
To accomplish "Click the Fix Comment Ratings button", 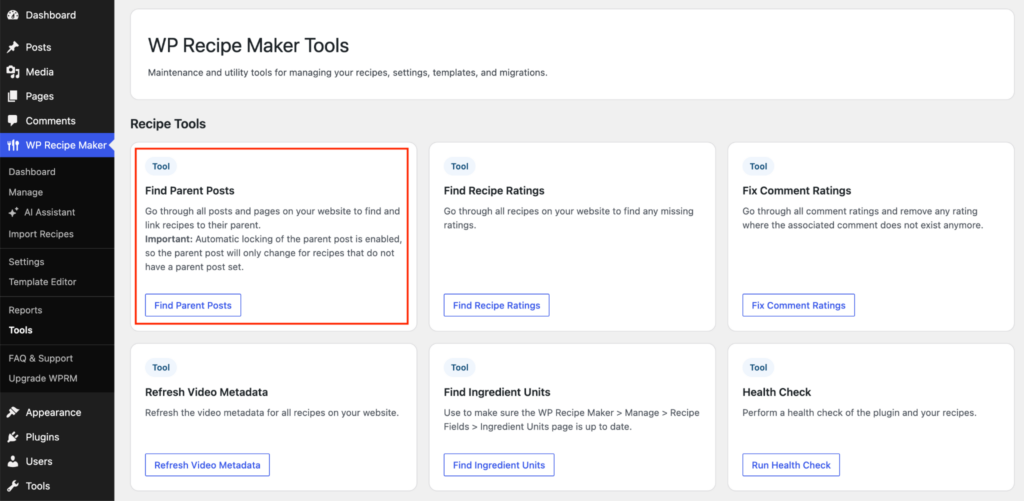I will tap(798, 305).
